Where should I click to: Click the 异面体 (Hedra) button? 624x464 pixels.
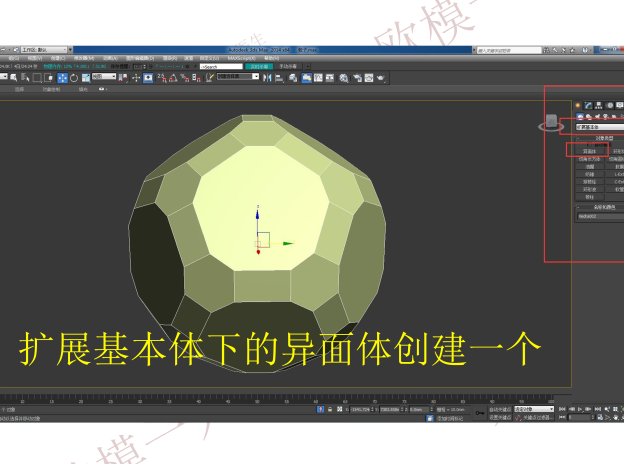click(589, 151)
